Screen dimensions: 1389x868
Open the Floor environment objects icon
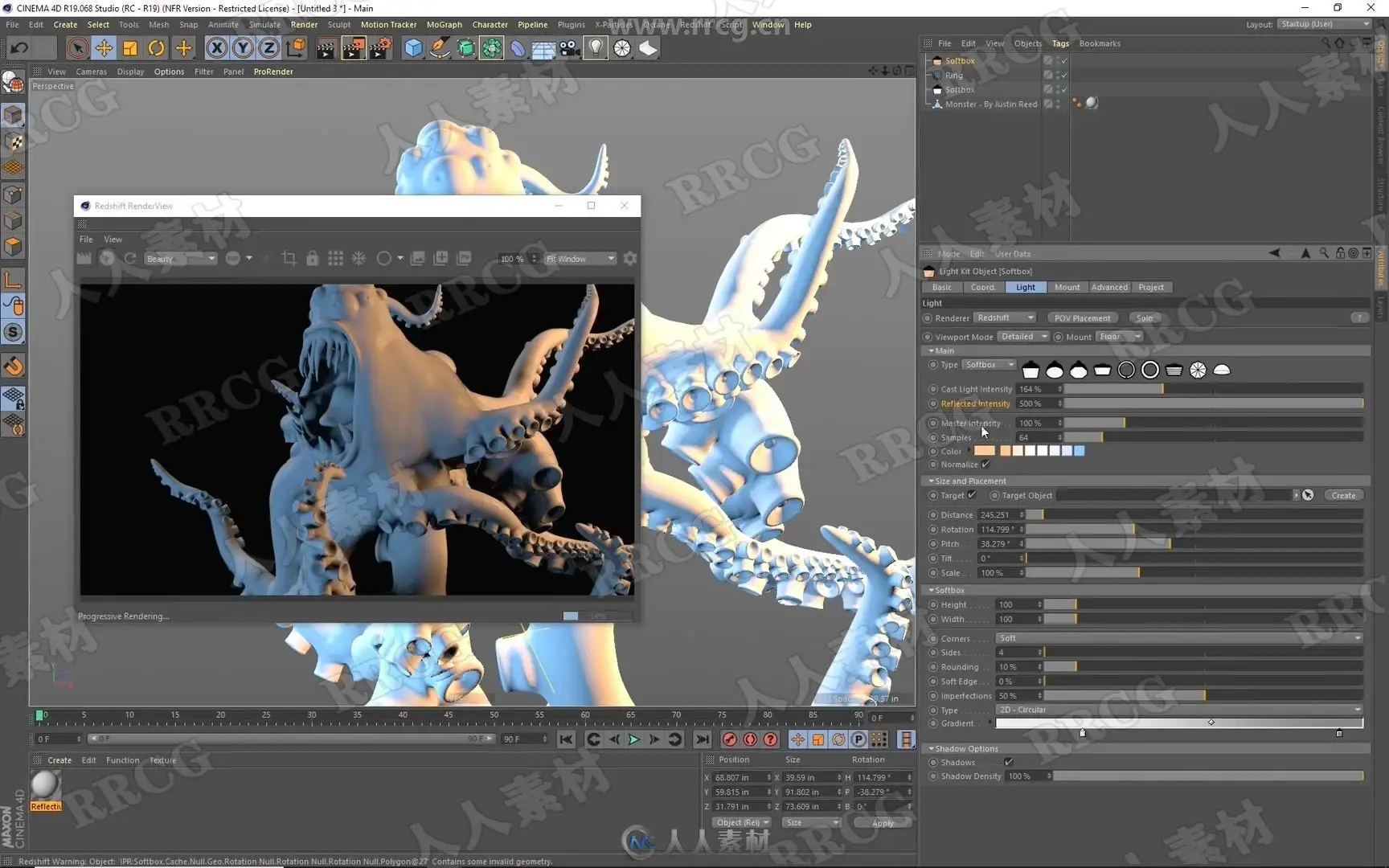tap(544, 48)
